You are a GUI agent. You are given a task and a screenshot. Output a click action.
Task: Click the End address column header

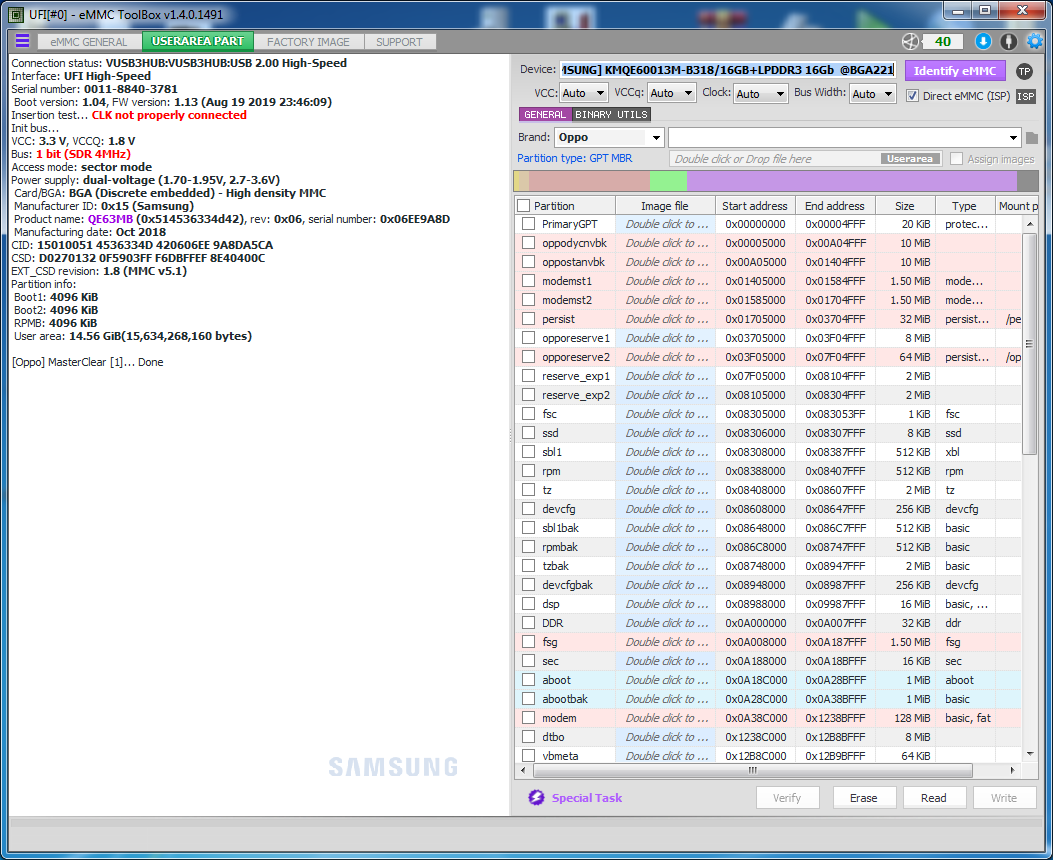point(835,205)
